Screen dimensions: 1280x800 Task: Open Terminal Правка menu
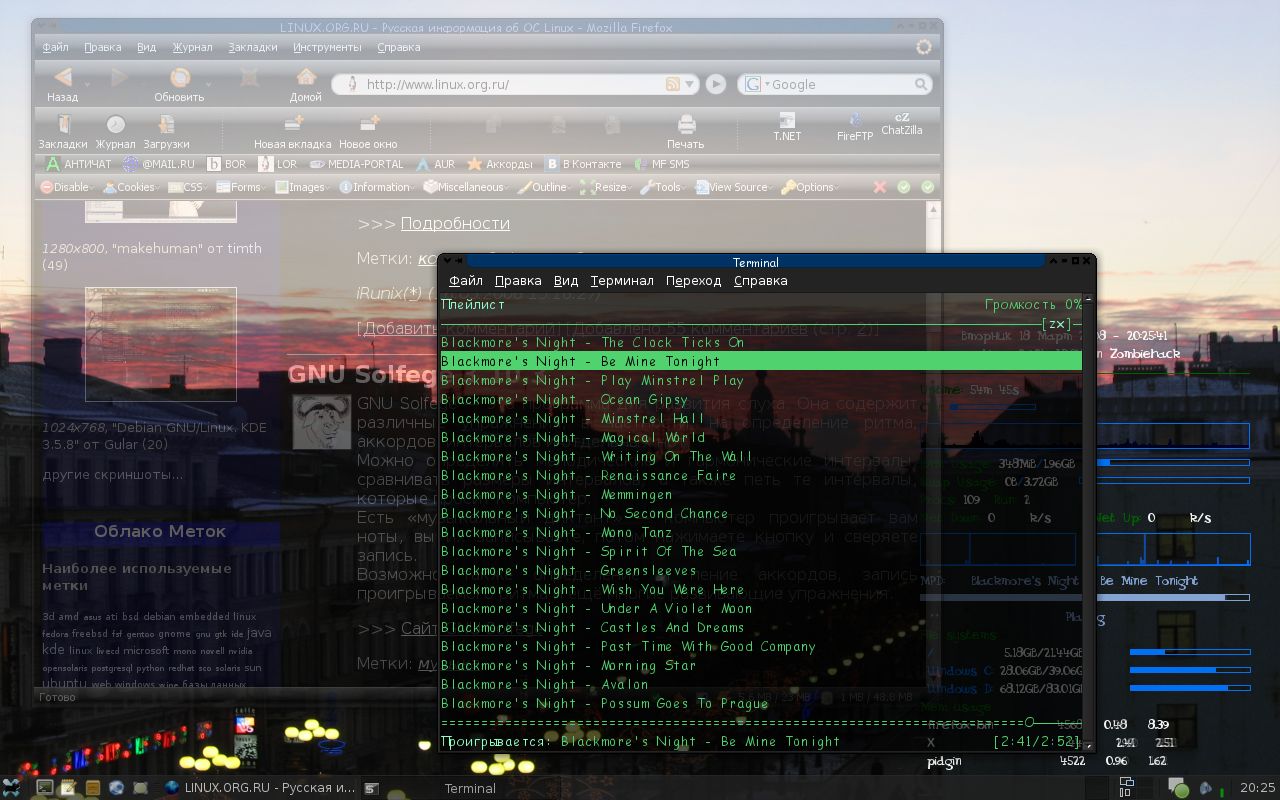tap(518, 281)
